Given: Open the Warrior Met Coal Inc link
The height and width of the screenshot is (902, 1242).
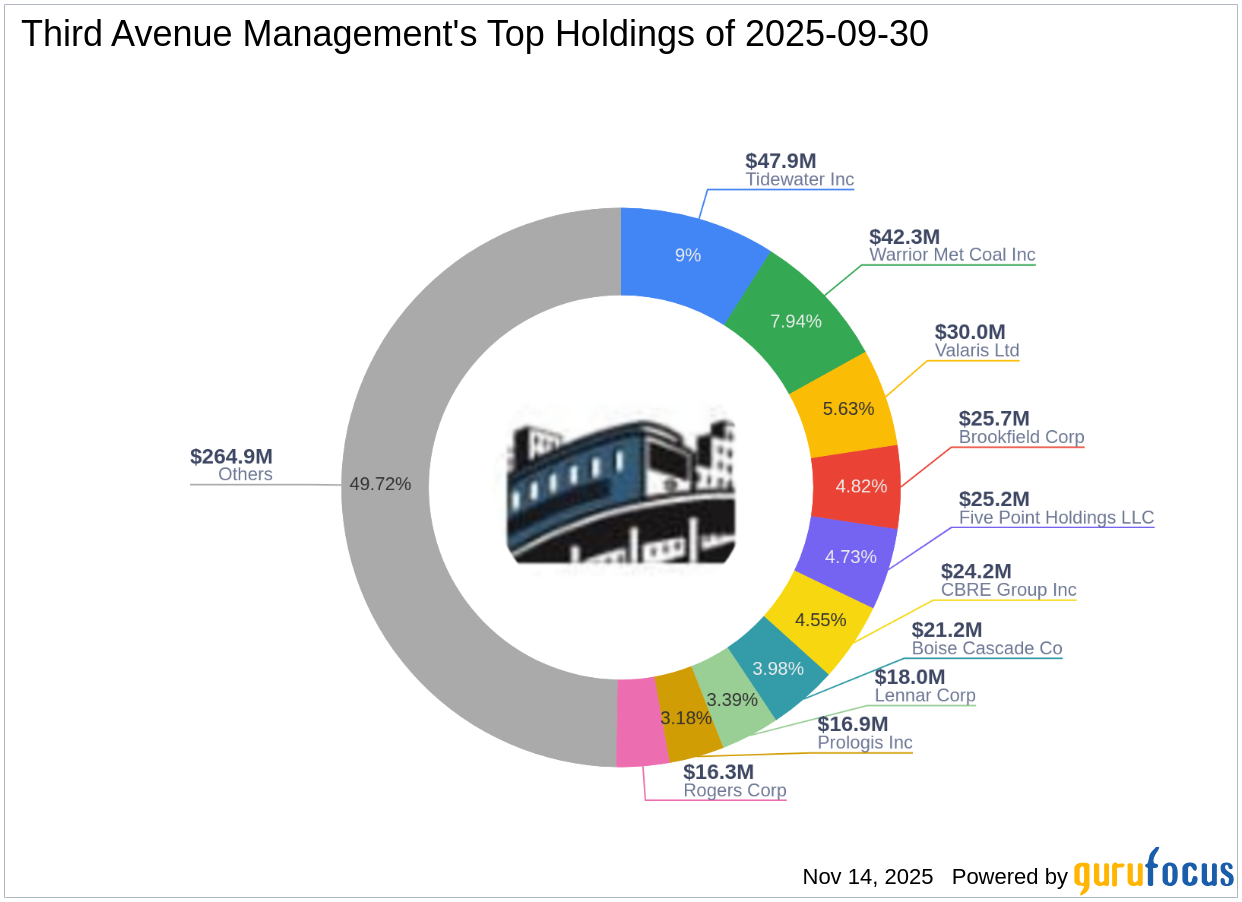Looking at the screenshot, I should pos(953,255).
